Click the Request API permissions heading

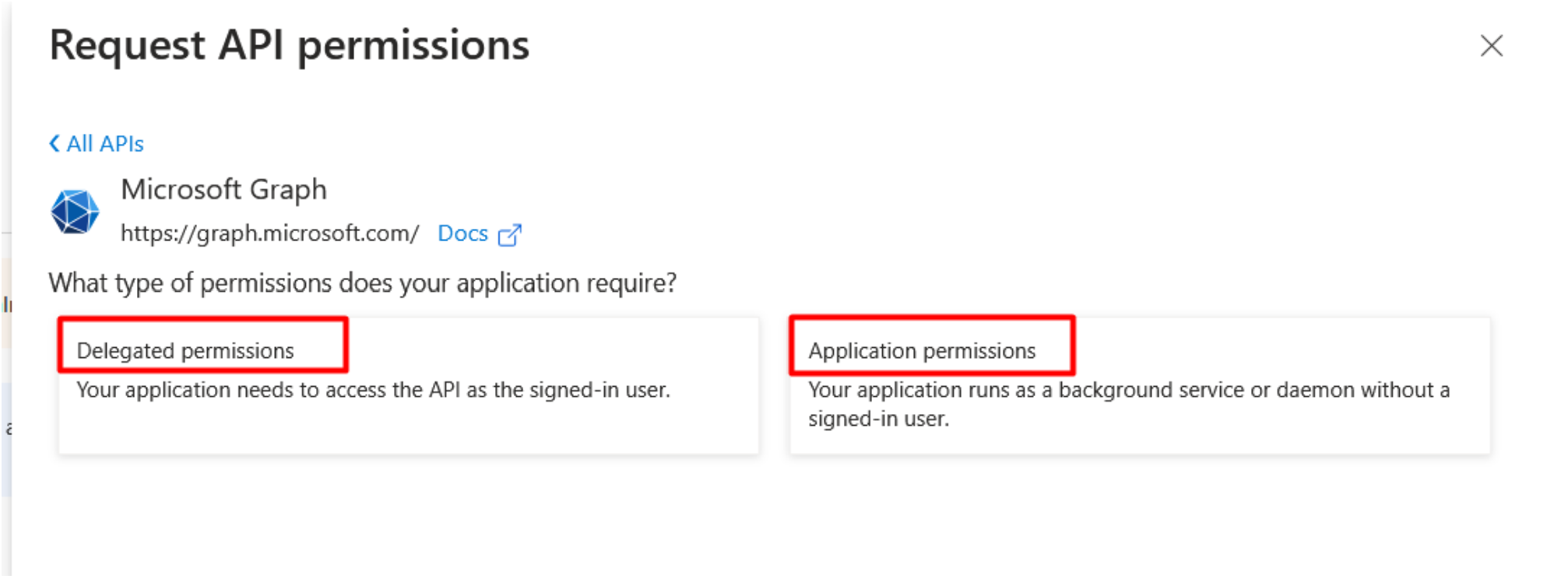(289, 45)
